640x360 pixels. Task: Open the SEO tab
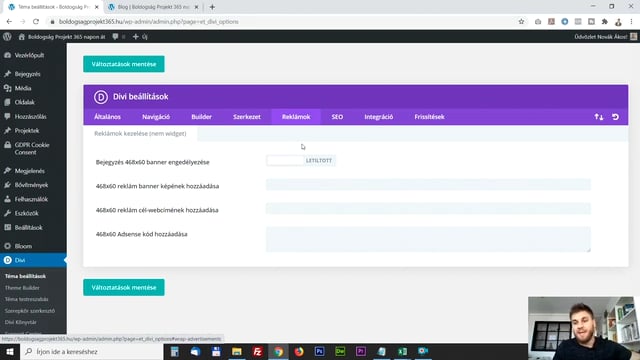click(x=337, y=117)
